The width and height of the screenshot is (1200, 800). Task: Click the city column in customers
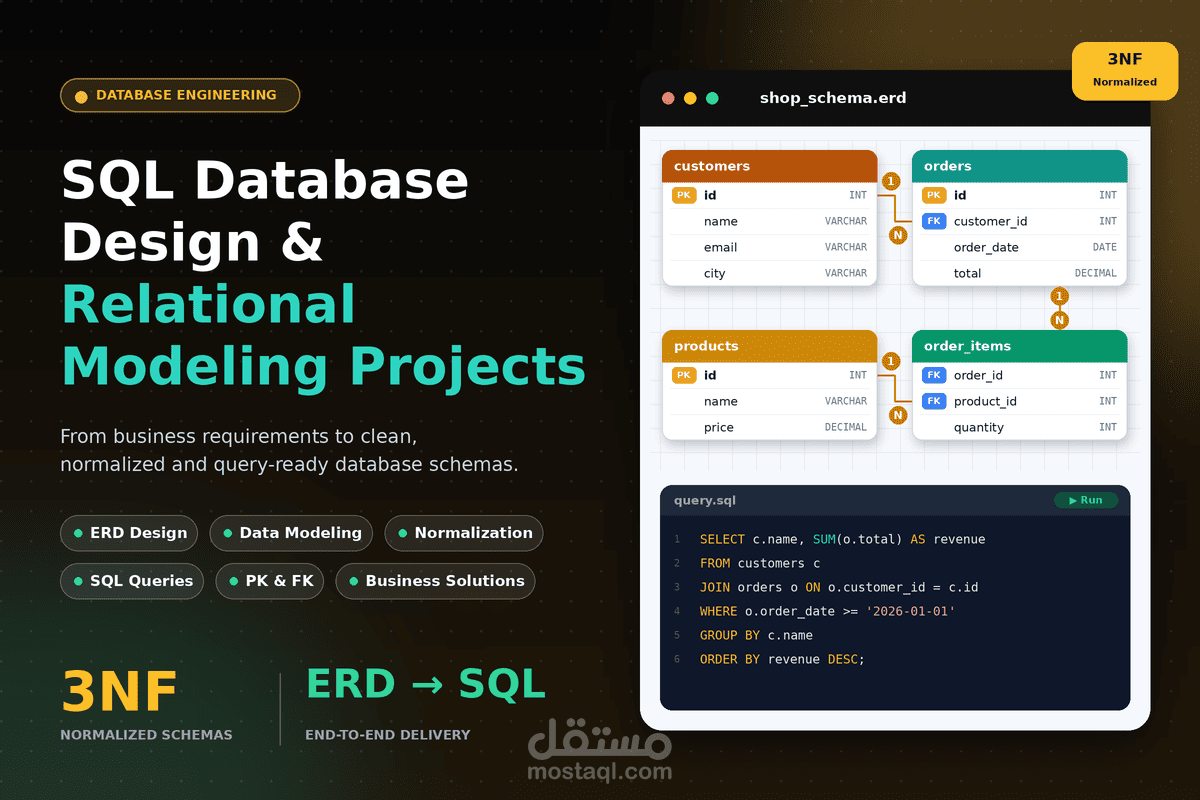(714, 273)
